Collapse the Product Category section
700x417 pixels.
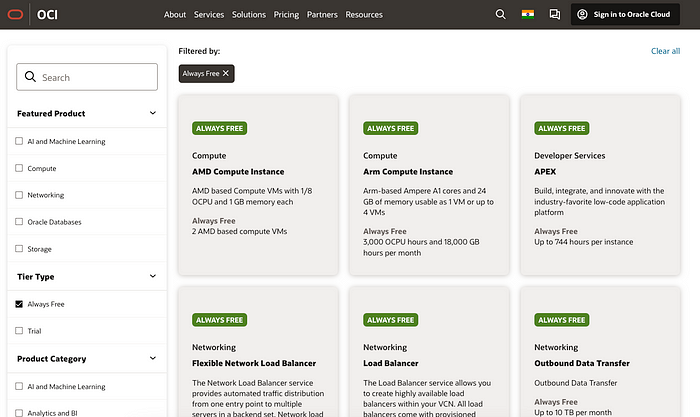coord(153,359)
